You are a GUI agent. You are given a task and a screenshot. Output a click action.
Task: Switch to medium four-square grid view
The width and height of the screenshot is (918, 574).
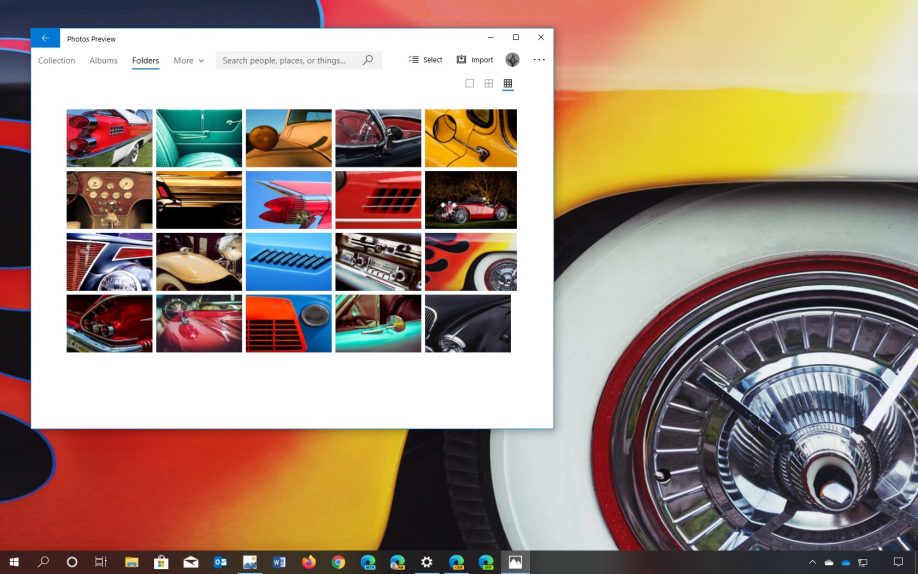pos(489,83)
